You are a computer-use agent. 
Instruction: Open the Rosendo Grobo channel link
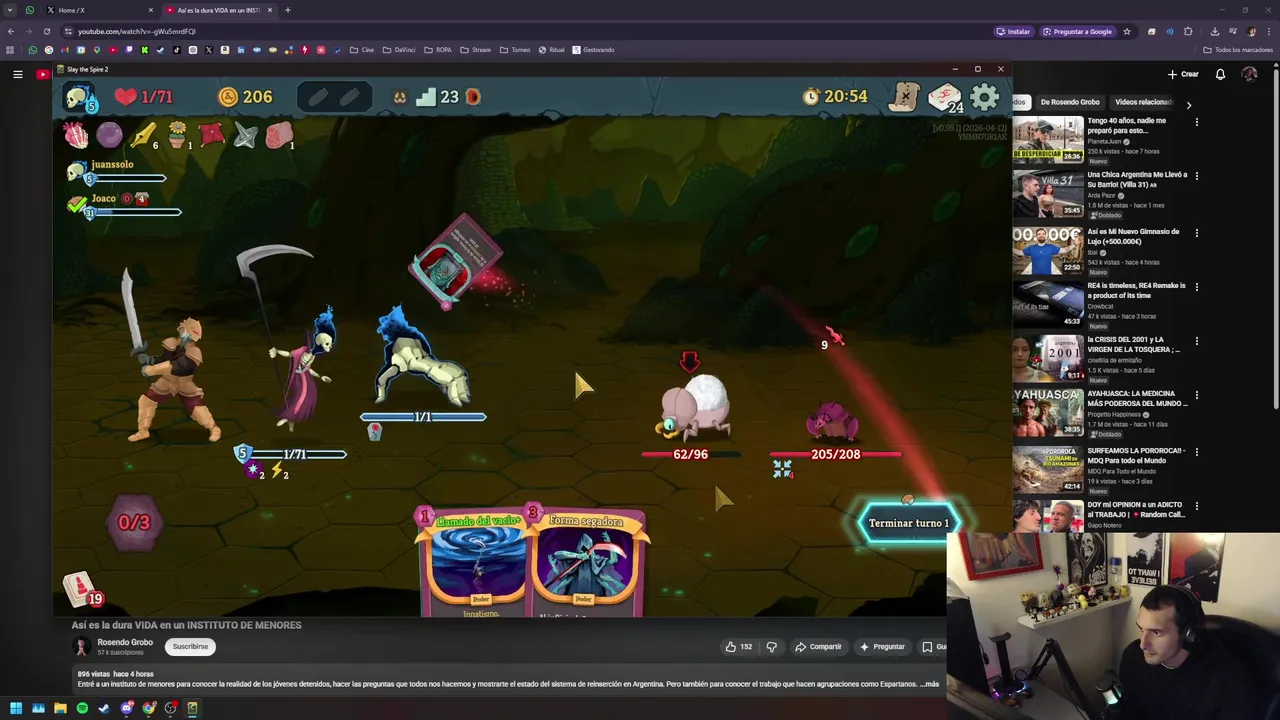coord(125,642)
